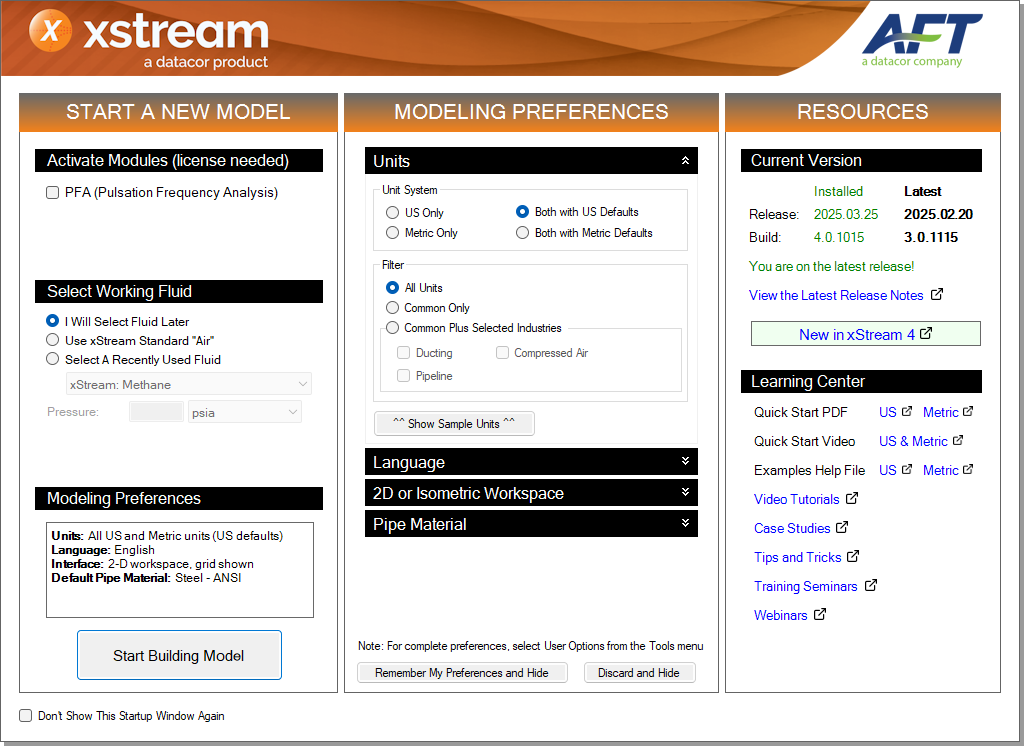
Task: Choose Both with US Defaults
Action: 522,212
